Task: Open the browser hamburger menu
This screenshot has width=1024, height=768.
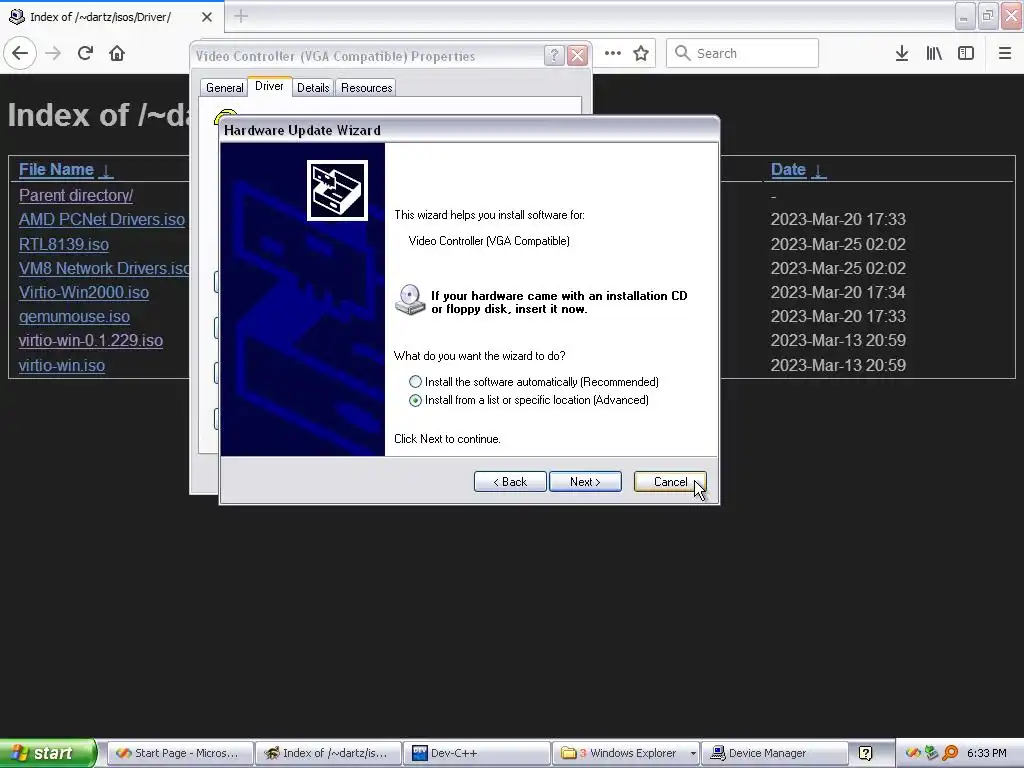Action: (1005, 53)
